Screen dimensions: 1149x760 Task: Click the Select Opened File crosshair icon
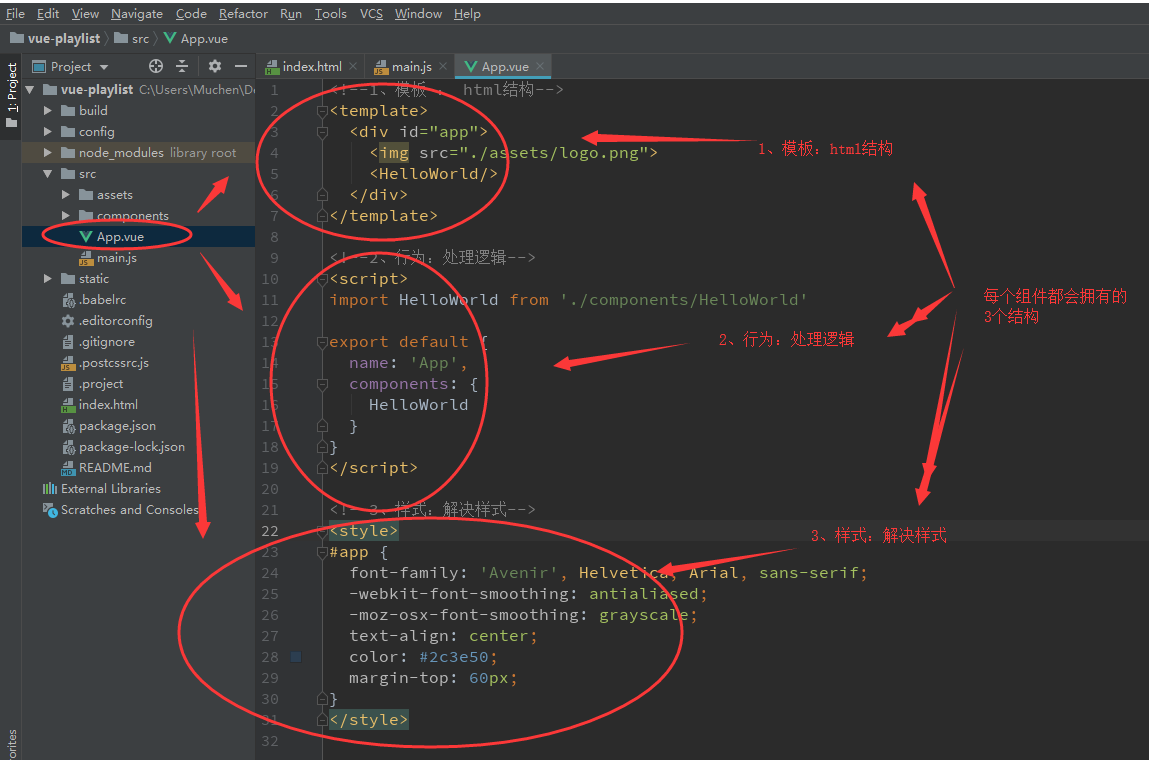(155, 66)
